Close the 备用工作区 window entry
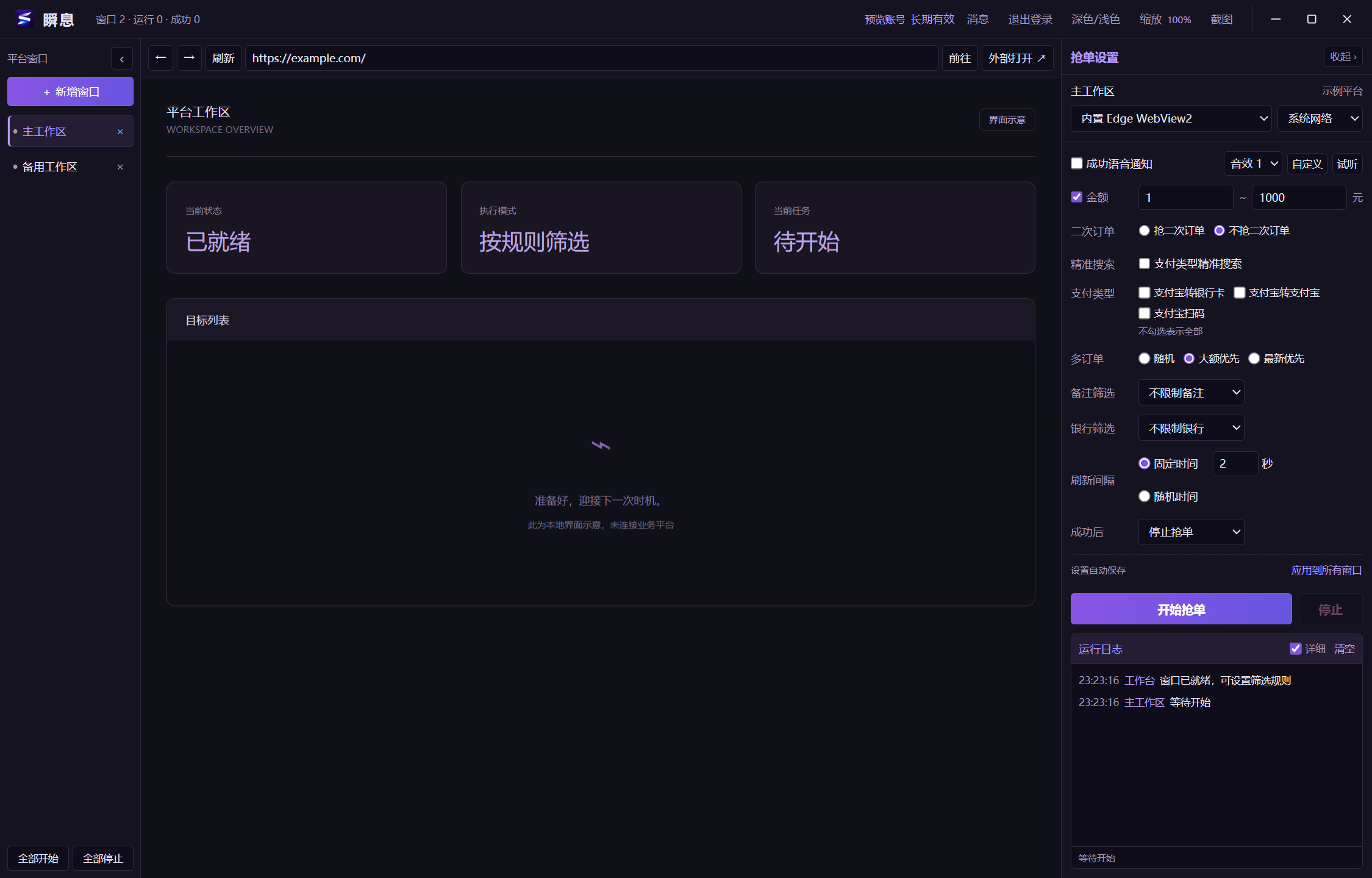This screenshot has height=878, width=1372. click(120, 167)
